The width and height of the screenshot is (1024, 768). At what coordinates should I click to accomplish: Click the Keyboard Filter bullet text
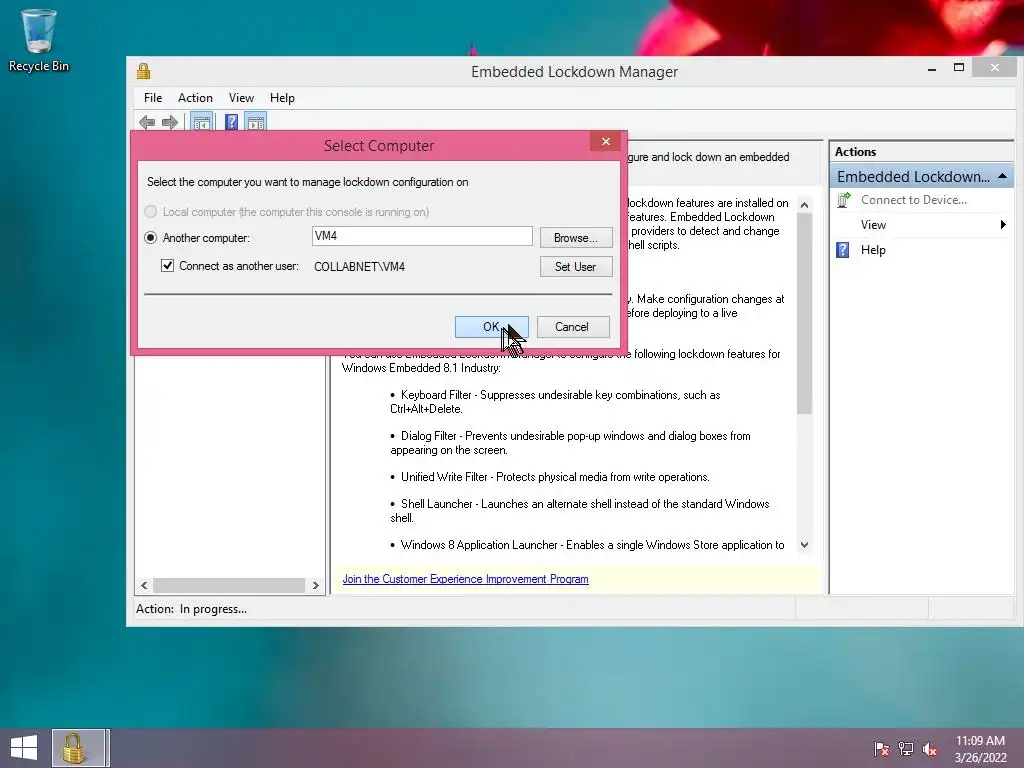[x=555, y=402]
